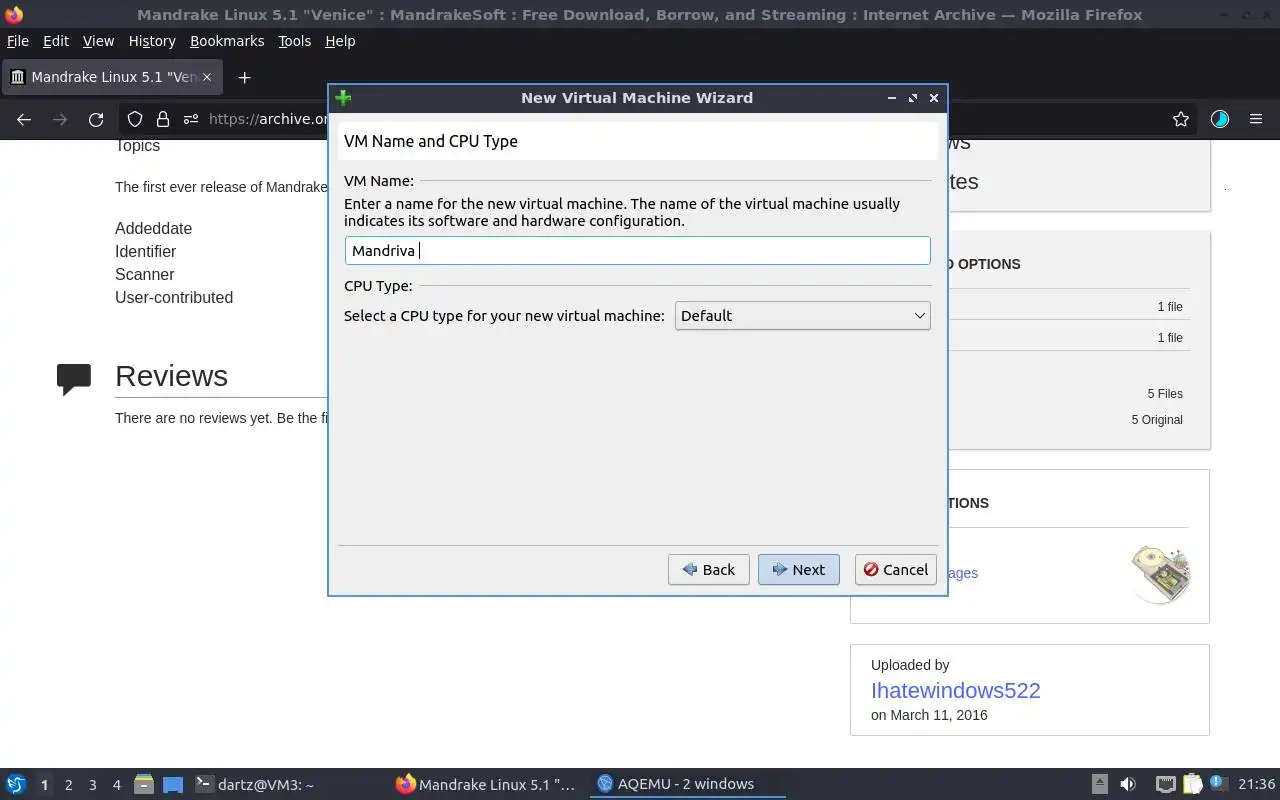1280x800 pixels.
Task: Click the media thumbnail icon in collections panel
Action: click(x=1160, y=573)
